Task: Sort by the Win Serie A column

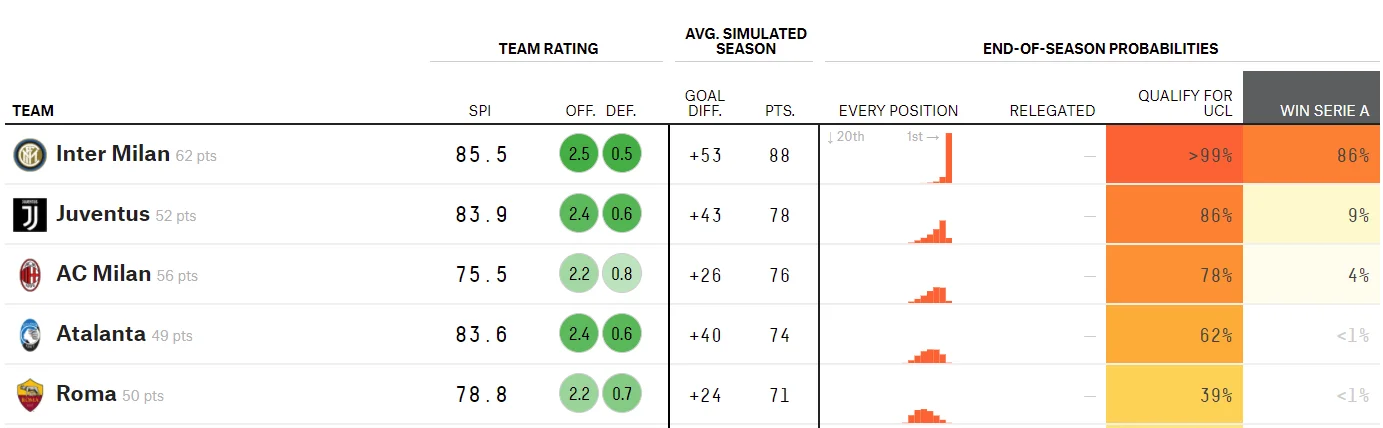Action: tap(1324, 111)
